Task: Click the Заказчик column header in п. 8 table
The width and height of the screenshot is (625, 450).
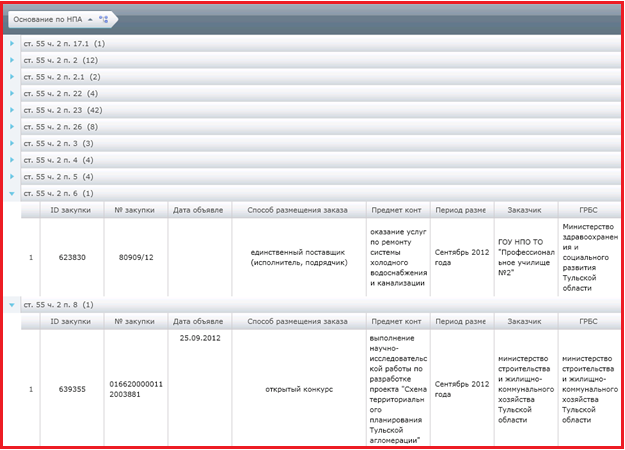Action: pos(526,321)
